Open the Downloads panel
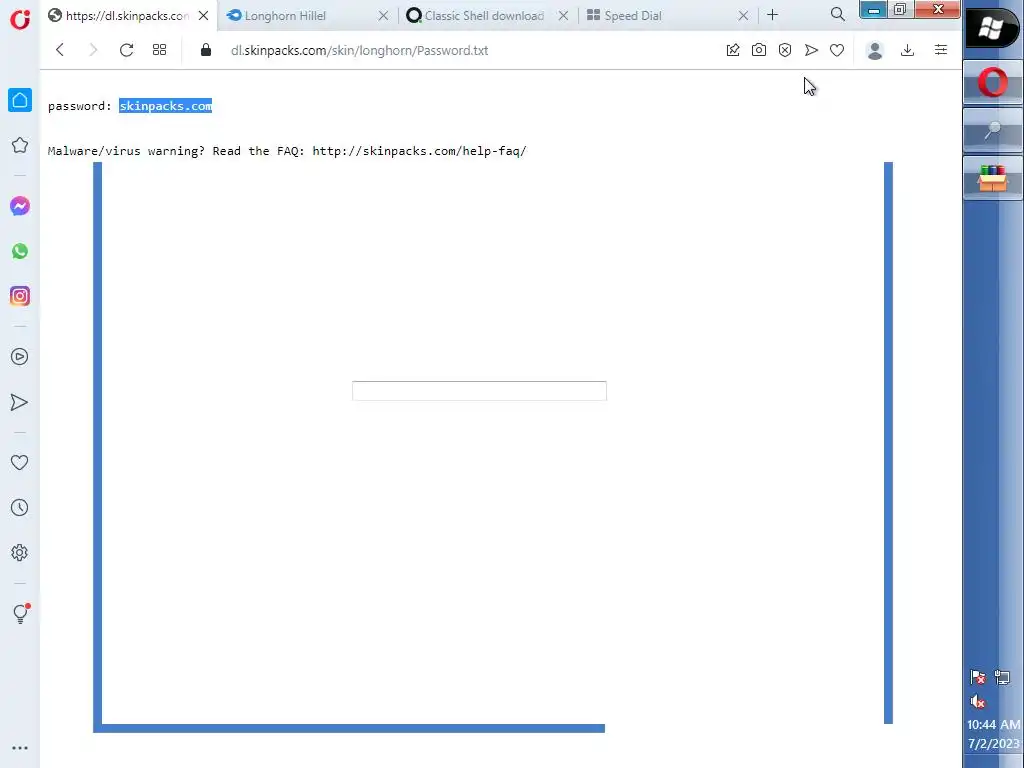This screenshot has height=768, width=1024. [x=907, y=50]
